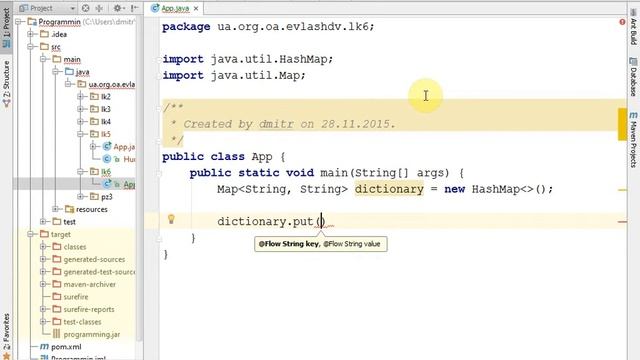The height and width of the screenshot is (360, 640).
Task: Select the programming.jar file icon
Action: (x=57, y=334)
